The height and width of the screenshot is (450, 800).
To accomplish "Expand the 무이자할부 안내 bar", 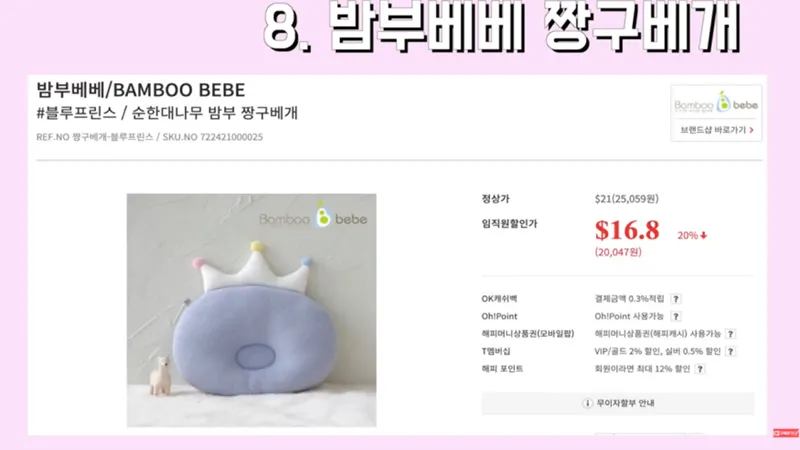I will pos(618,403).
